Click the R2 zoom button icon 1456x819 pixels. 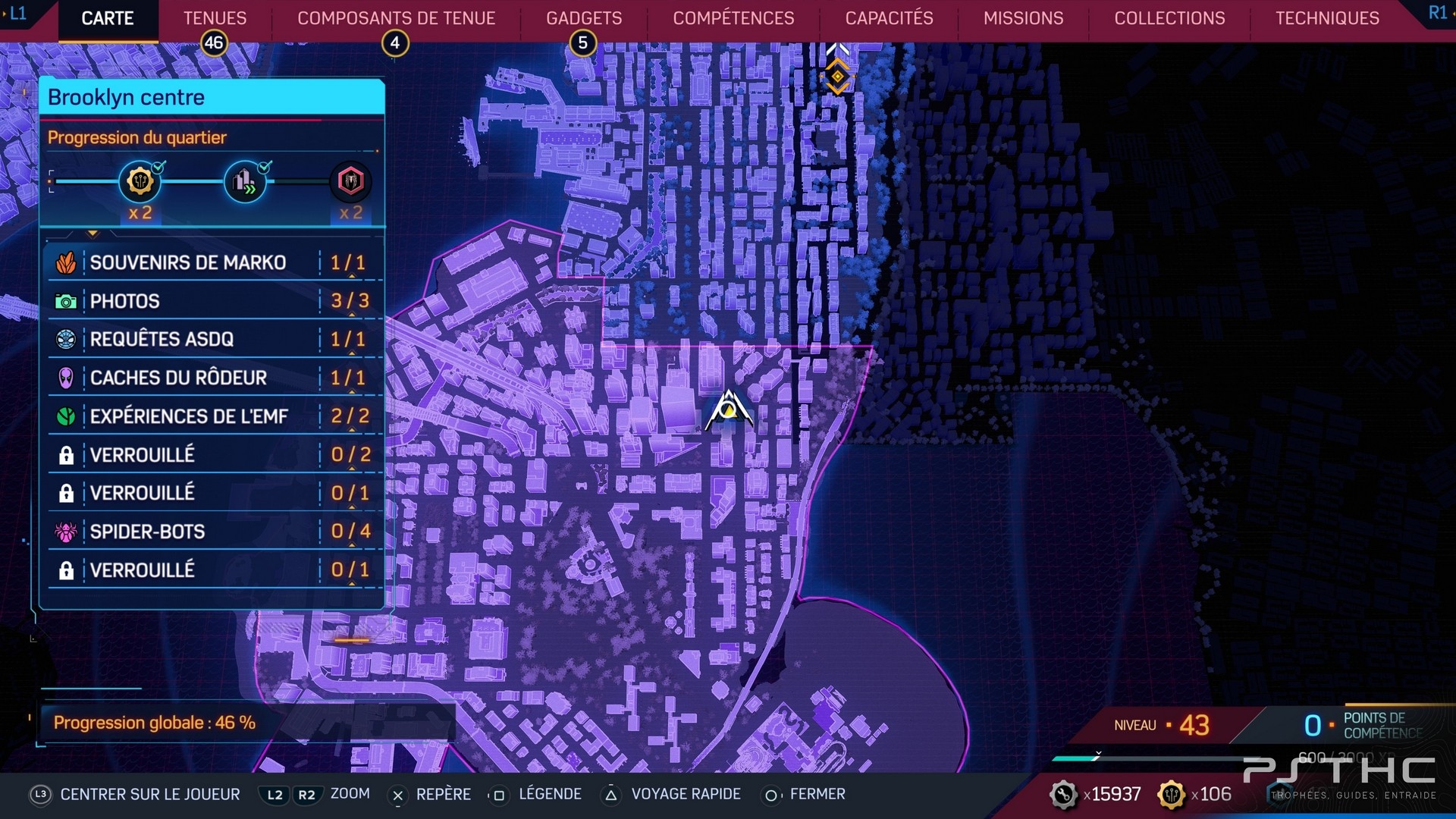[x=306, y=795]
